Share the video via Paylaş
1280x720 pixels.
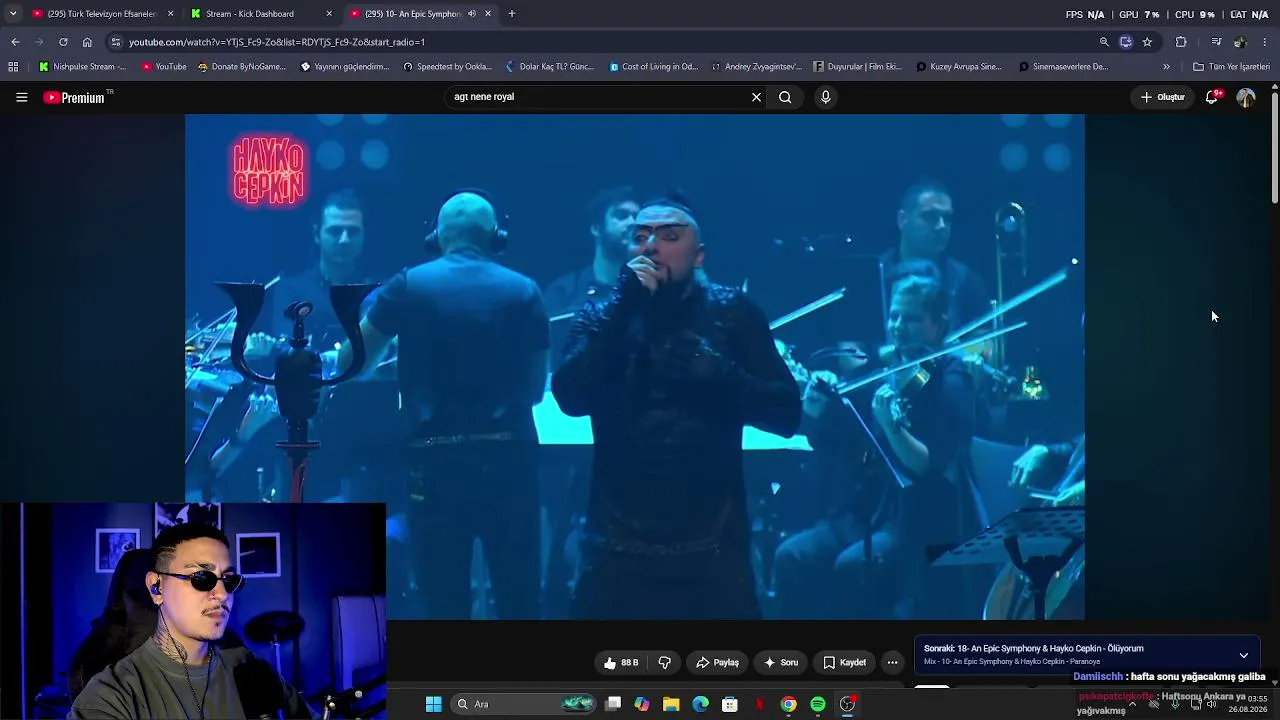(x=717, y=662)
